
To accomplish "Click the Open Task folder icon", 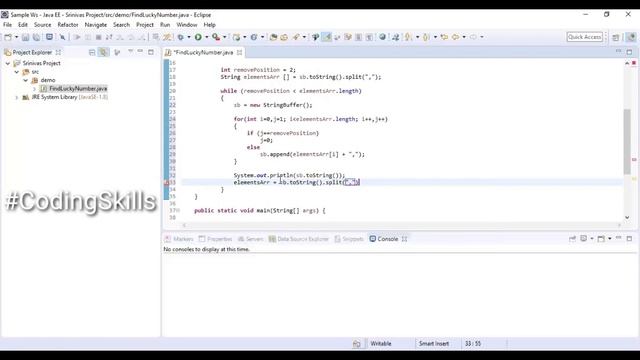I will coord(284,37).
